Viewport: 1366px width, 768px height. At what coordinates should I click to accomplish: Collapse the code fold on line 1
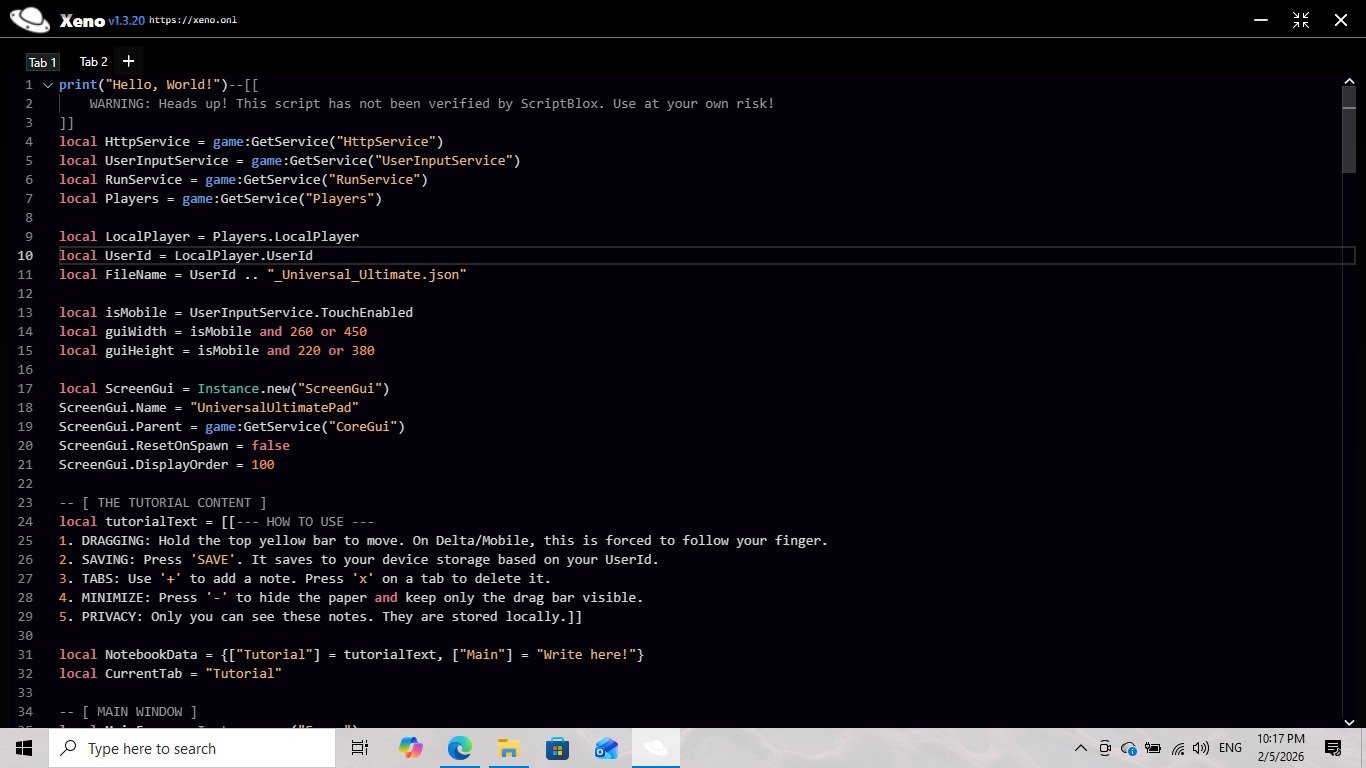(x=47, y=84)
